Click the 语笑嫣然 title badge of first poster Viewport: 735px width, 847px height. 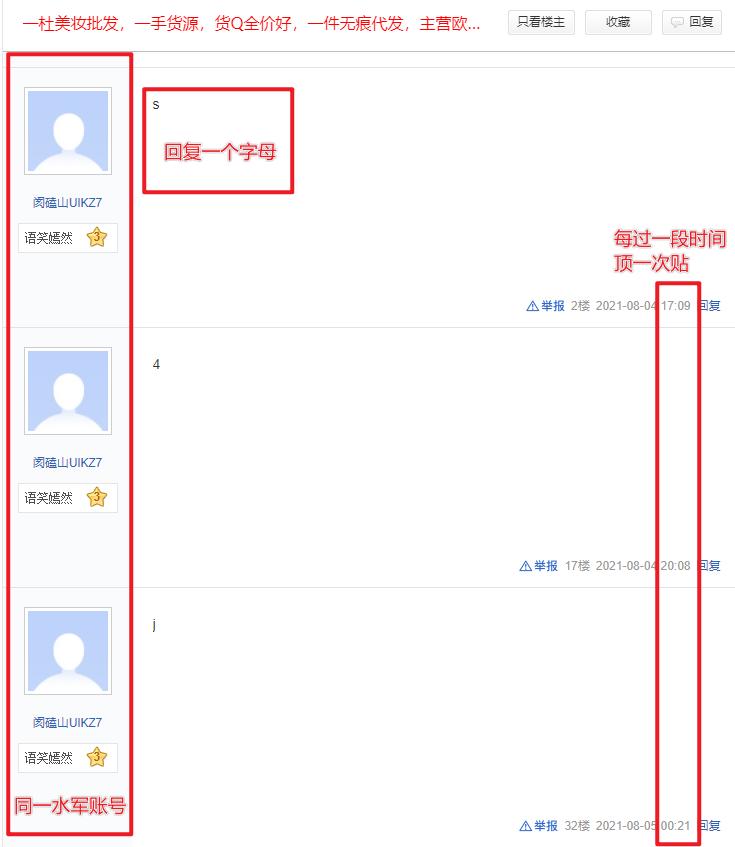[49, 238]
